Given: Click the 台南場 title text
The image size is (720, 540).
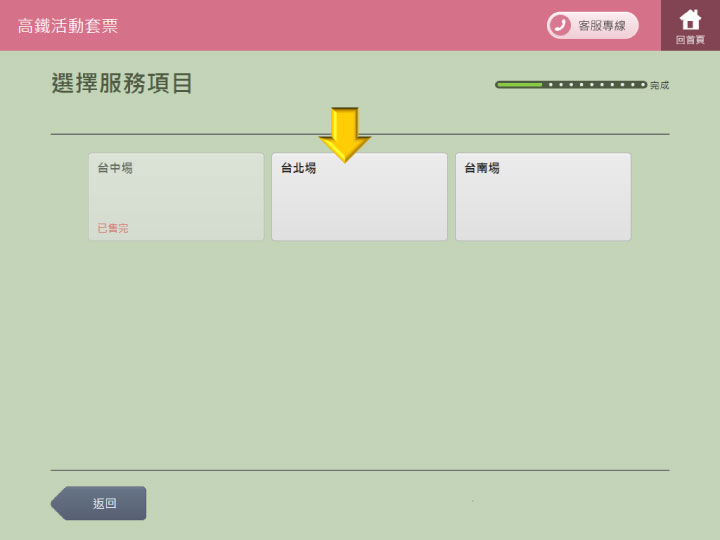Looking at the screenshot, I should (x=482, y=168).
